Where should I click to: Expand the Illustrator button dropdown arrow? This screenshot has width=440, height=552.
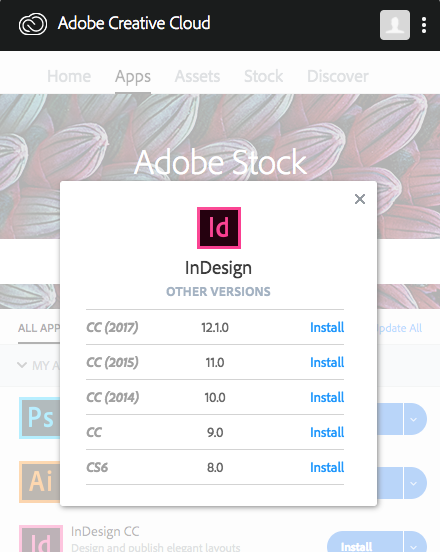coord(415,483)
